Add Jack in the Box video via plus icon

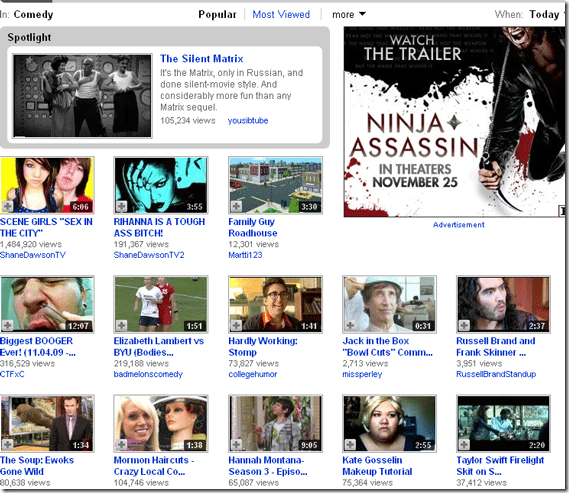click(x=350, y=325)
